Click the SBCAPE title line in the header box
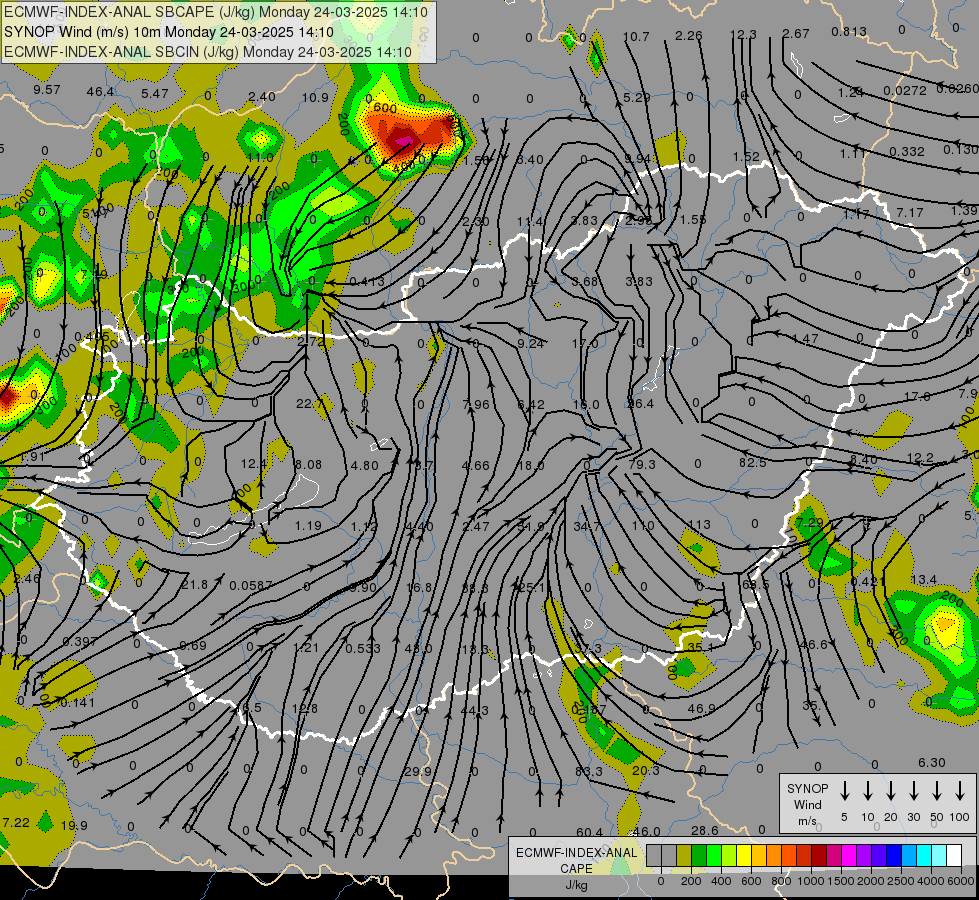 click(216, 12)
